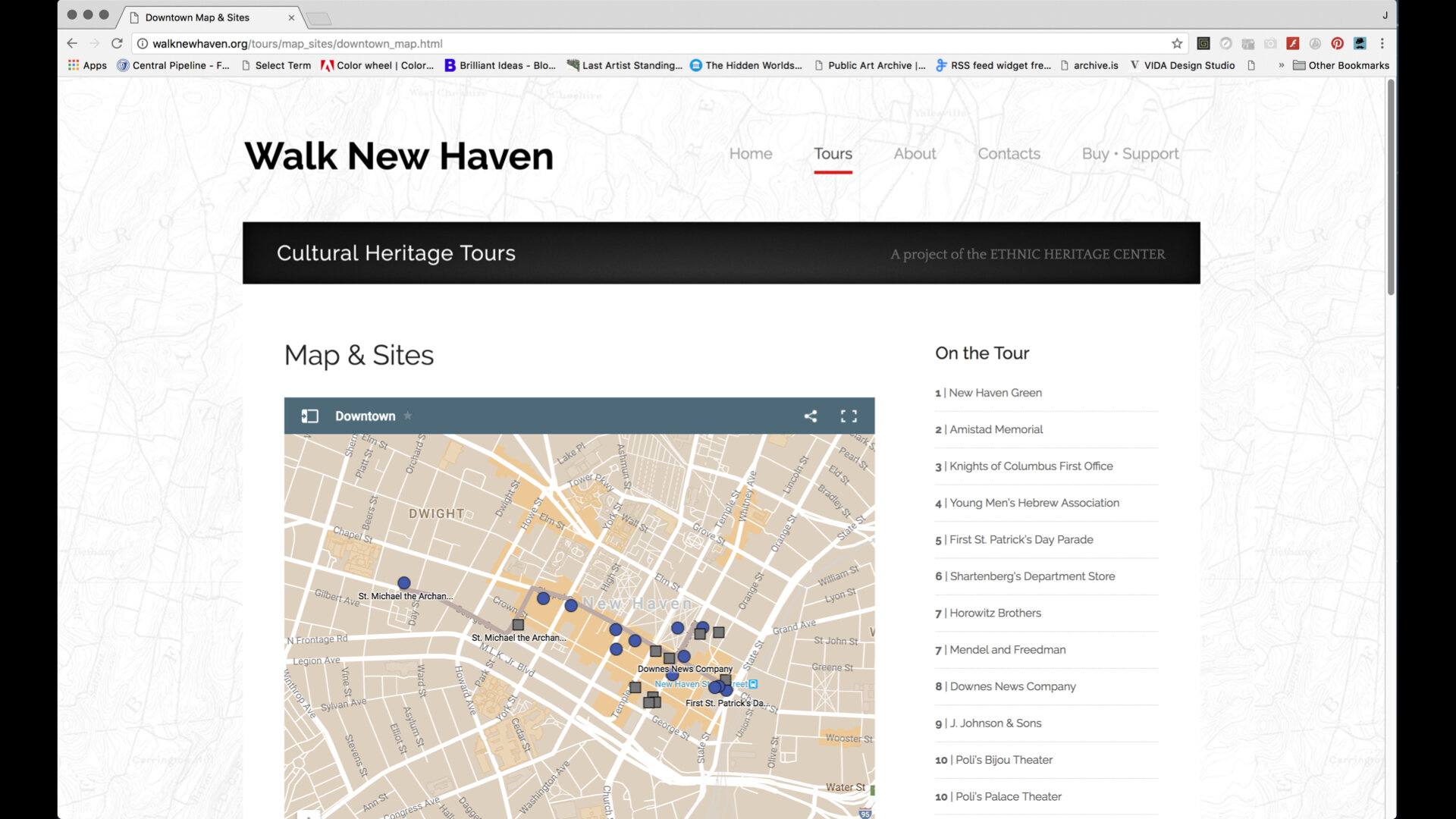
Task: Select the square marker labeled St. Michael the Archan...
Action: (518, 625)
